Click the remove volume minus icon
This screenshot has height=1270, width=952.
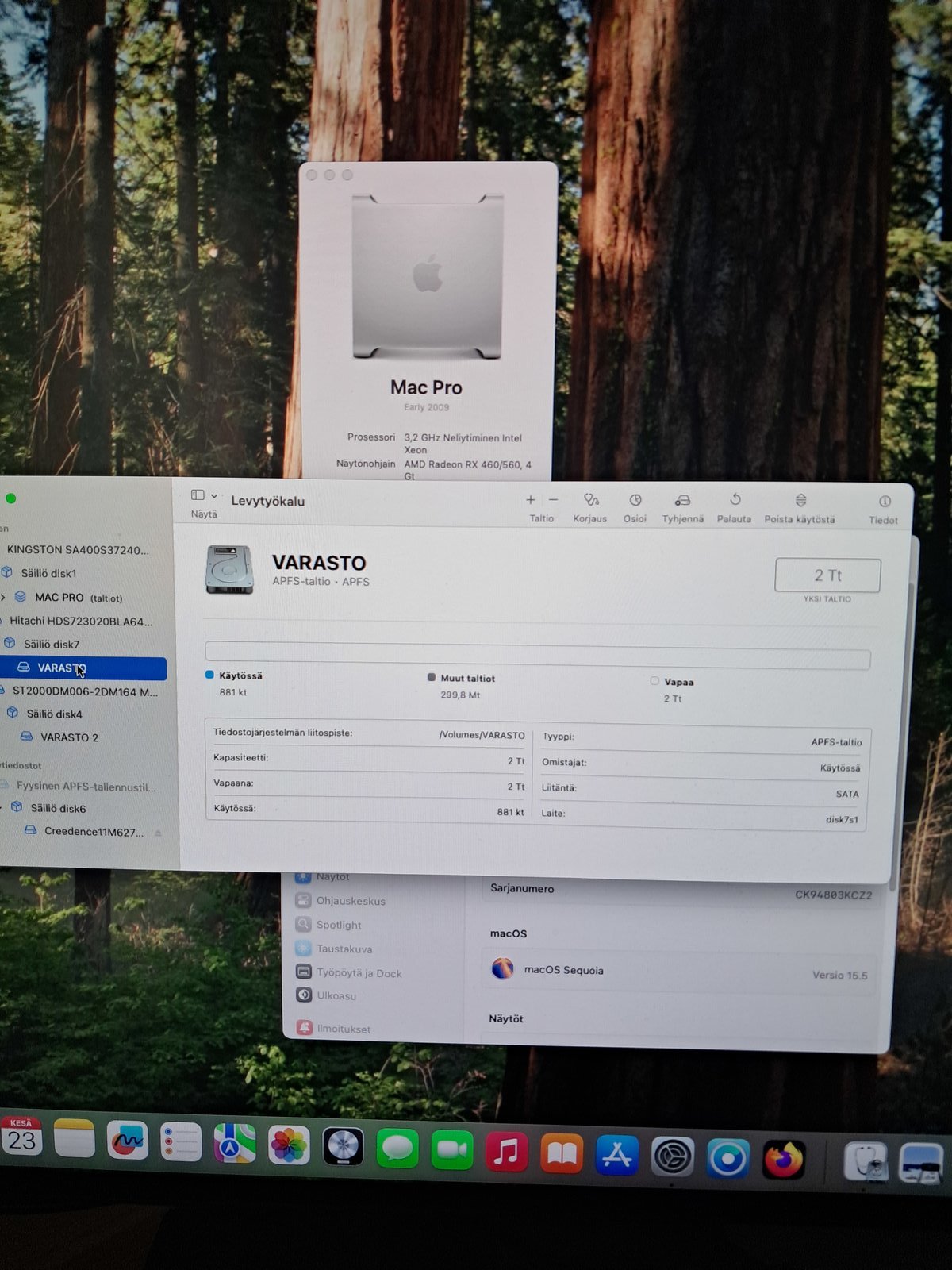(553, 500)
